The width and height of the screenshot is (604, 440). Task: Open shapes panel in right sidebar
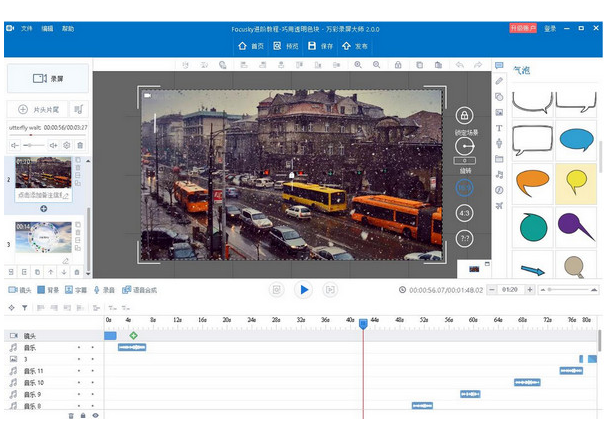(x=499, y=97)
